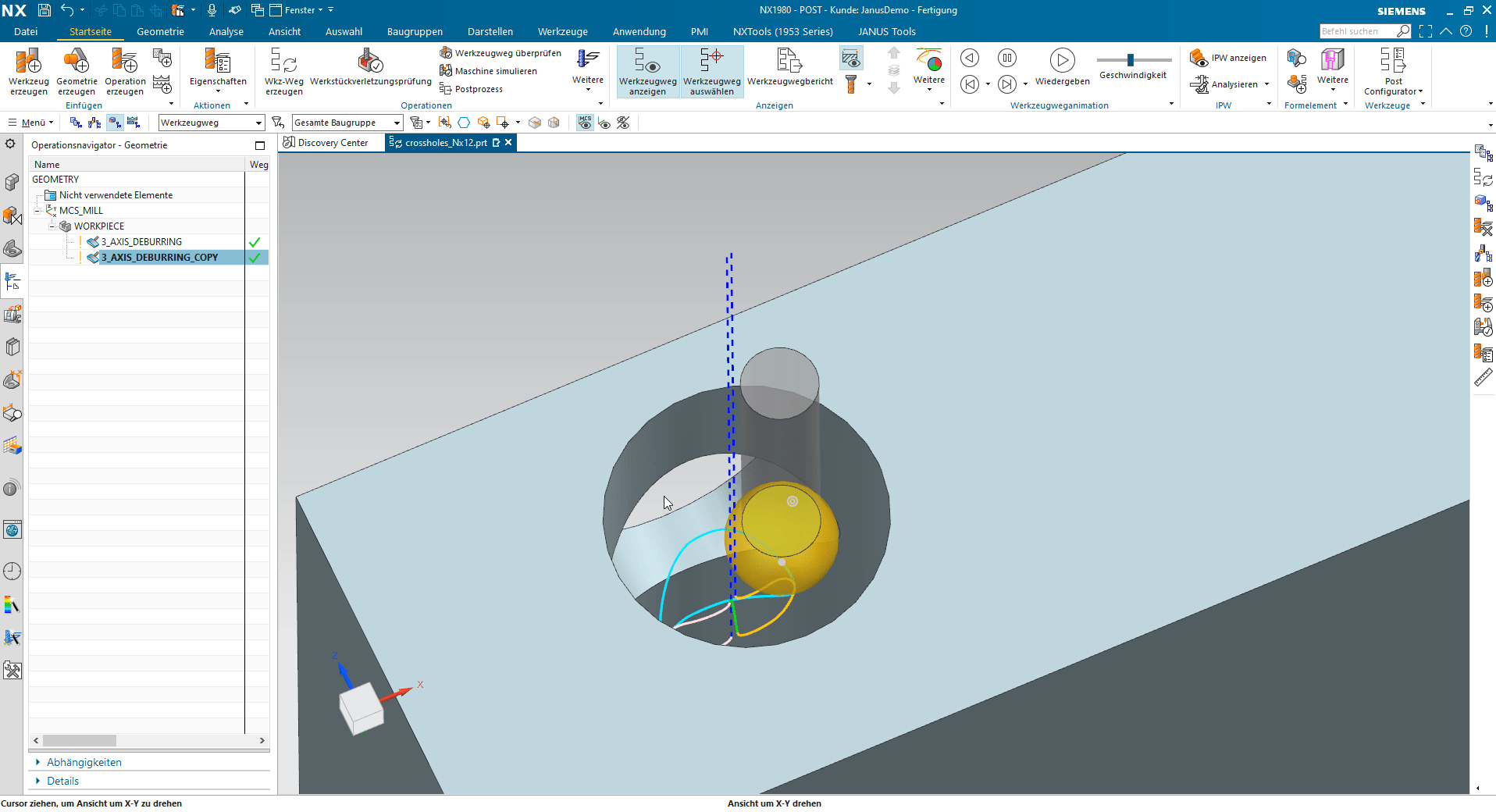Click the Wkz-Weg erzeugen icon
The image size is (1496, 812).
(283, 72)
